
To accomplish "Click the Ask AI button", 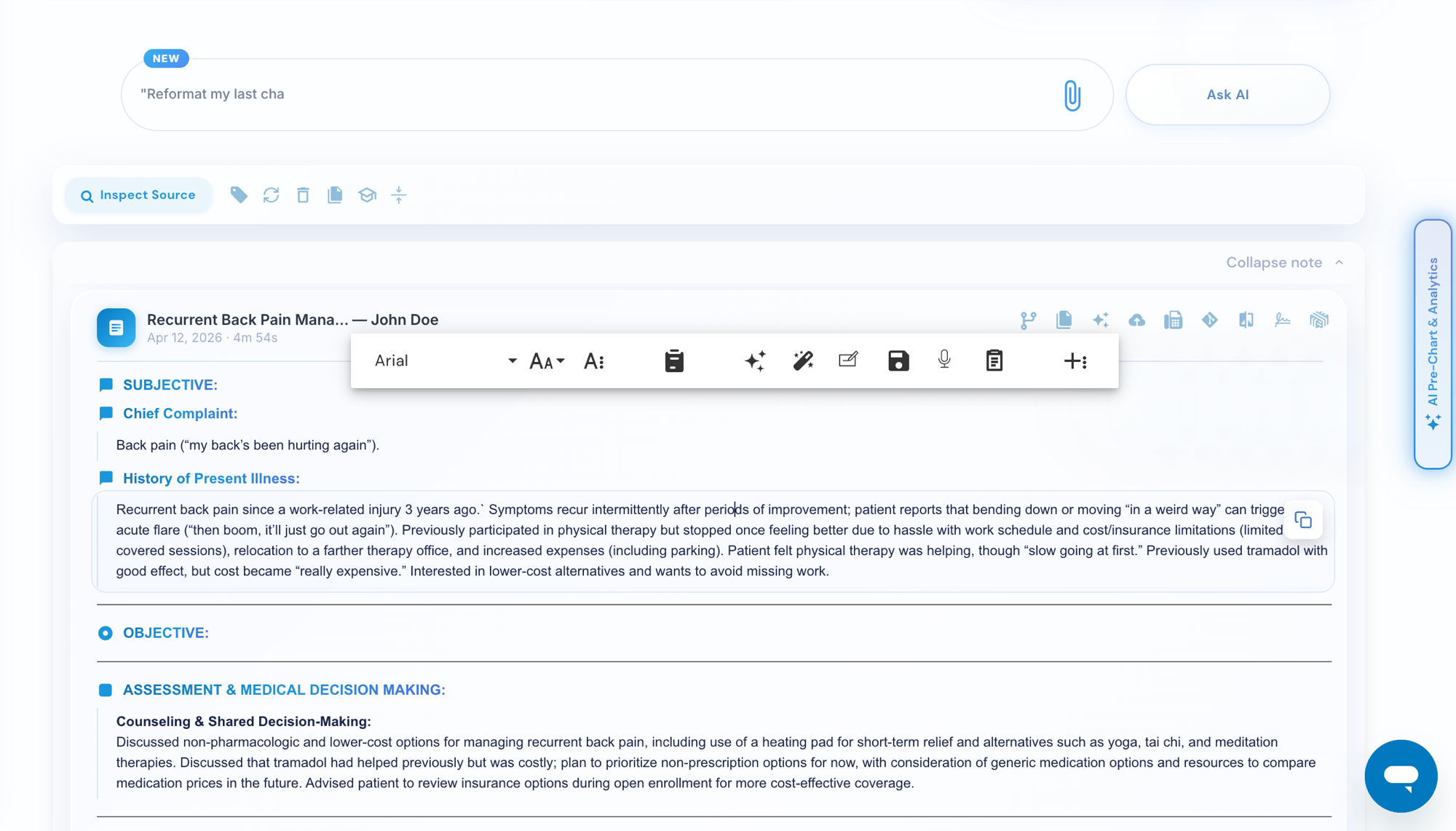I will pyautogui.click(x=1227, y=95).
